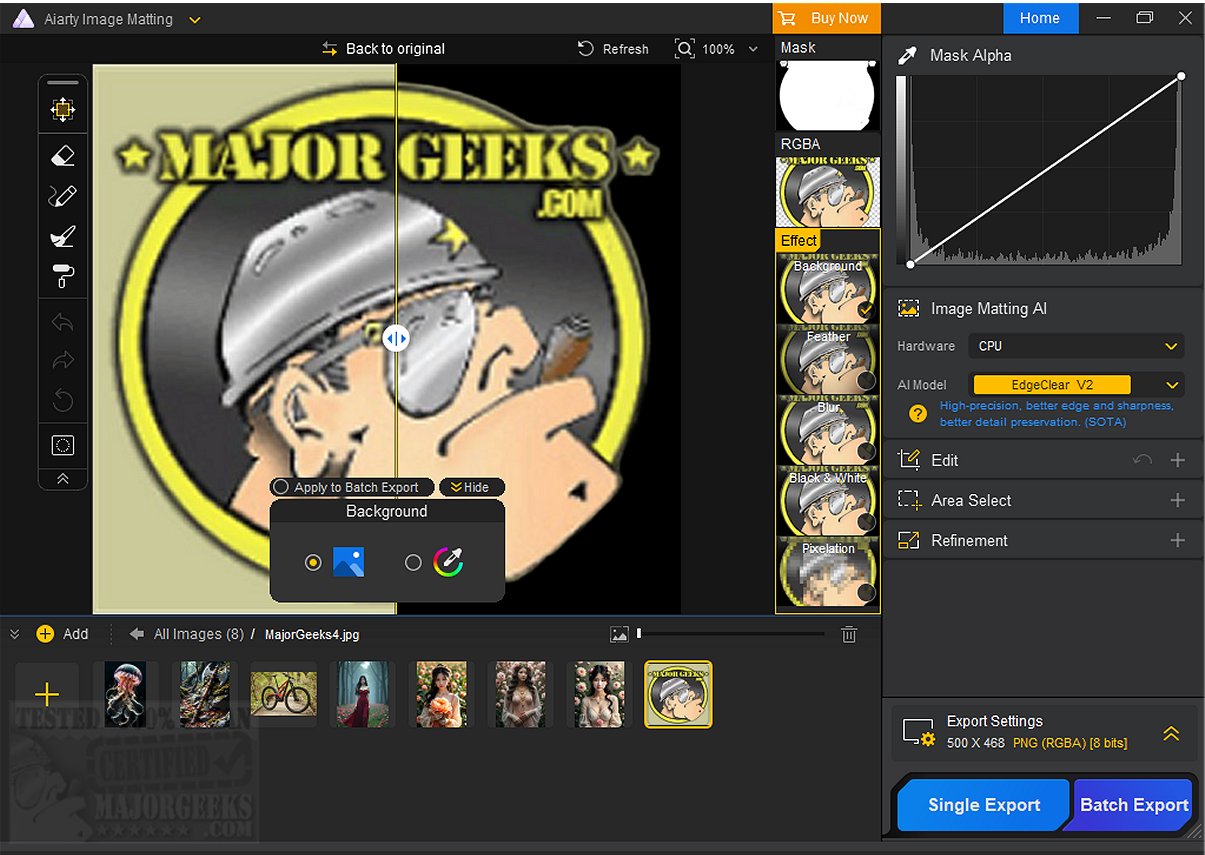Click the Edit section undo arrow
This screenshot has width=1205, height=855.
click(1143, 460)
